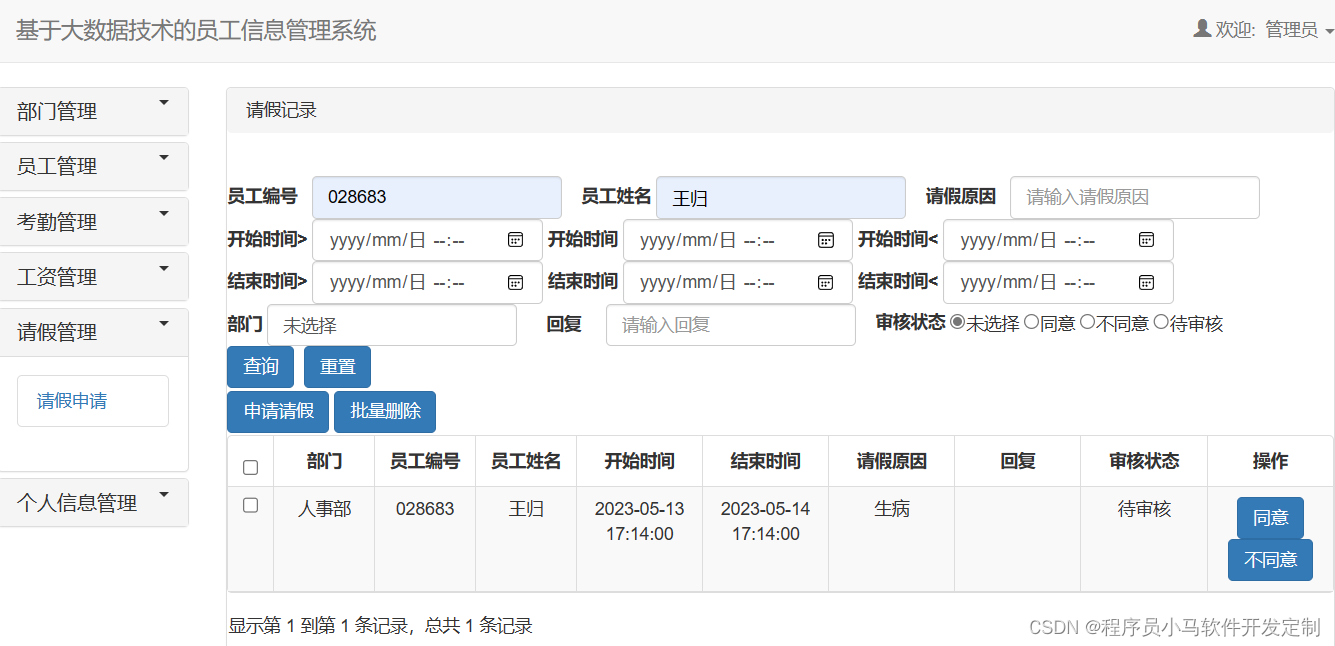Click the 请假原因 input field
The image size is (1335, 646).
1133,197
